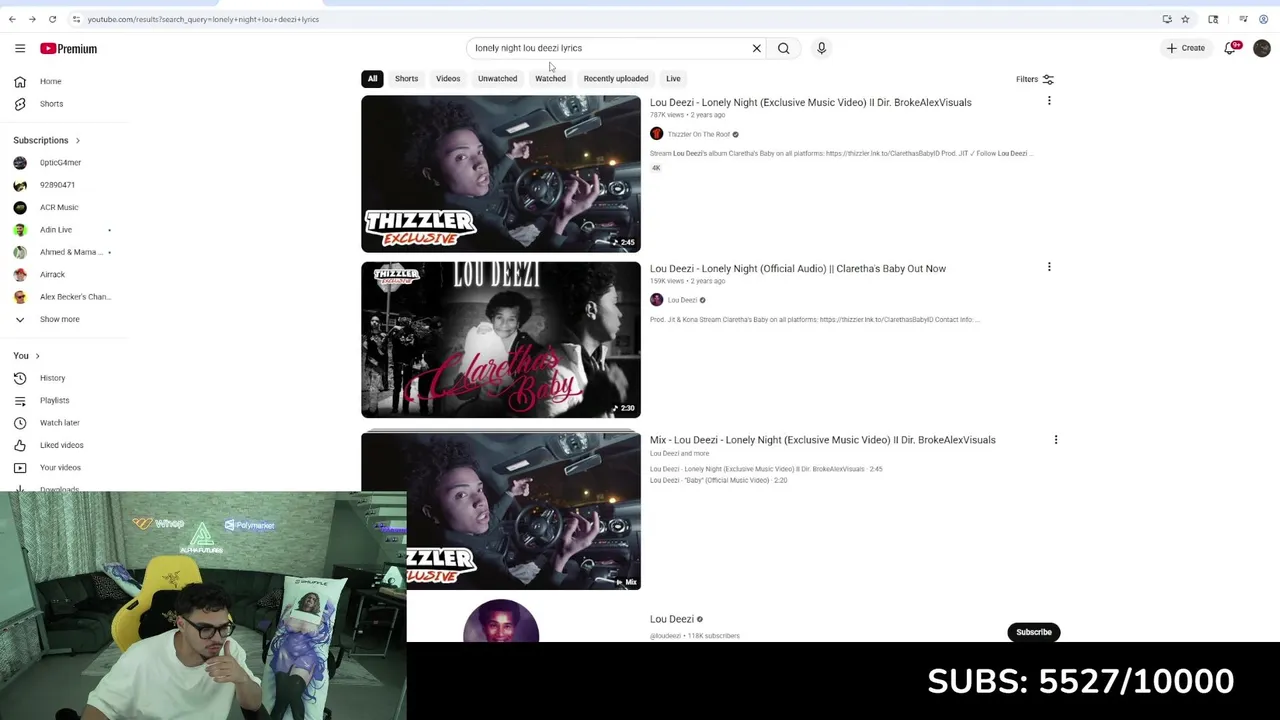The height and width of the screenshot is (720, 1280).
Task: Select the Shorts filter chip
Action: click(x=406, y=78)
